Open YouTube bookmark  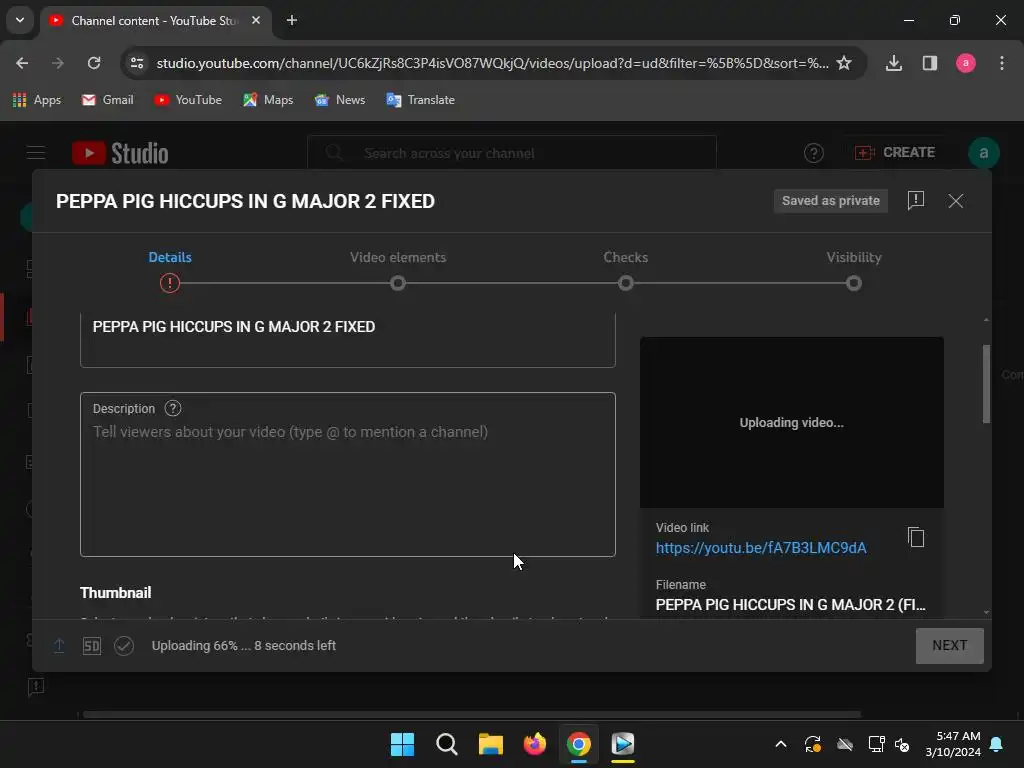coord(188,100)
